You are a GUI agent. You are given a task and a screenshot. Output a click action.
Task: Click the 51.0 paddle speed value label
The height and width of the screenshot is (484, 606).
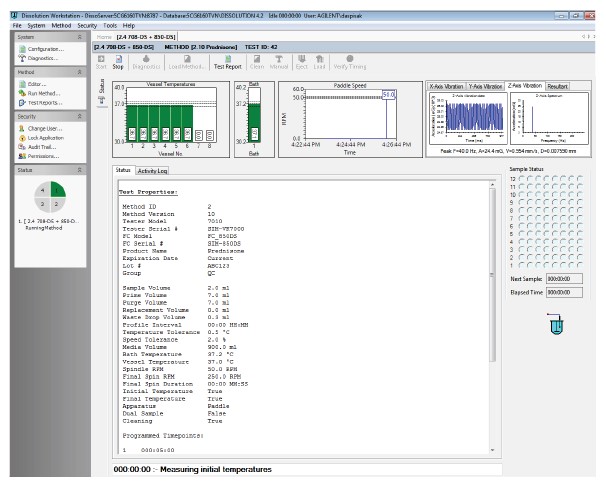[388, 95]
